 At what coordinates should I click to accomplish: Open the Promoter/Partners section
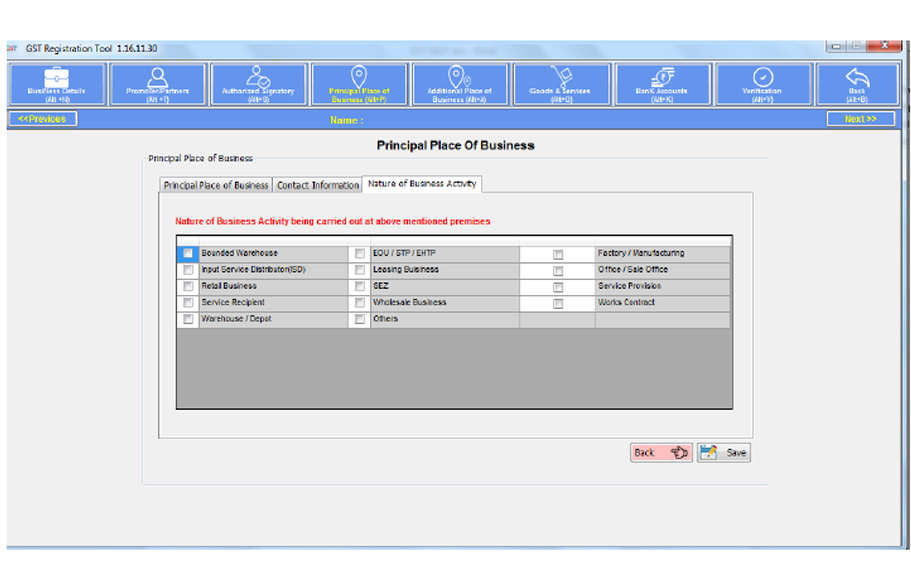158,84
